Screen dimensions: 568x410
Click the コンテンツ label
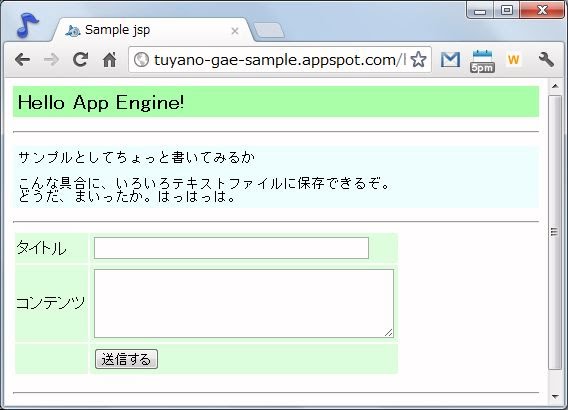(51, 303)
